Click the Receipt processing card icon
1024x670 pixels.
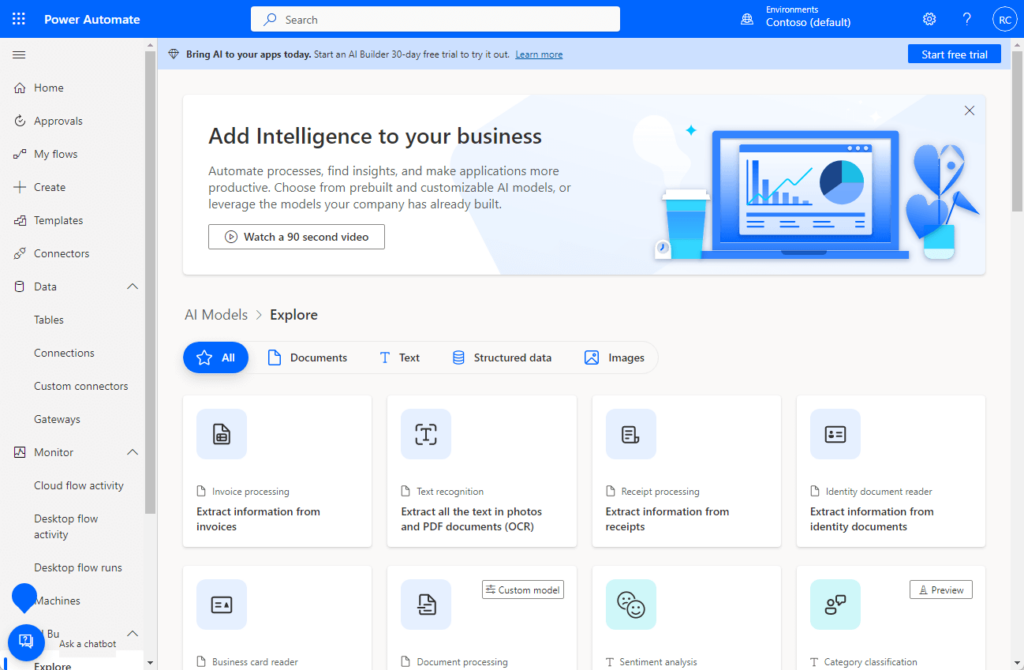[630, 434]
